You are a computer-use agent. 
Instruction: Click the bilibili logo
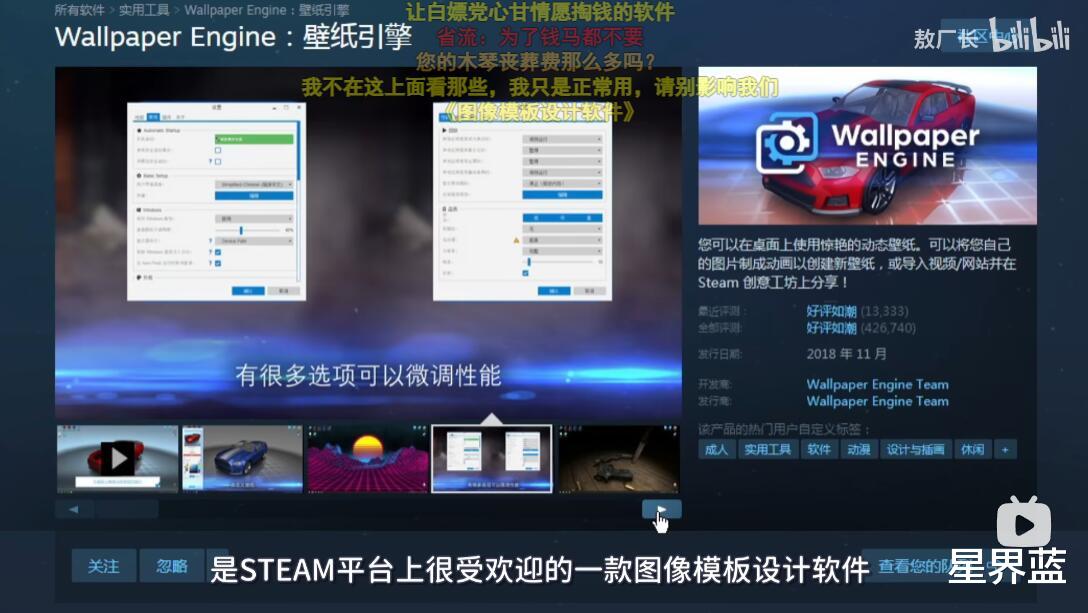coord(1030,37)
